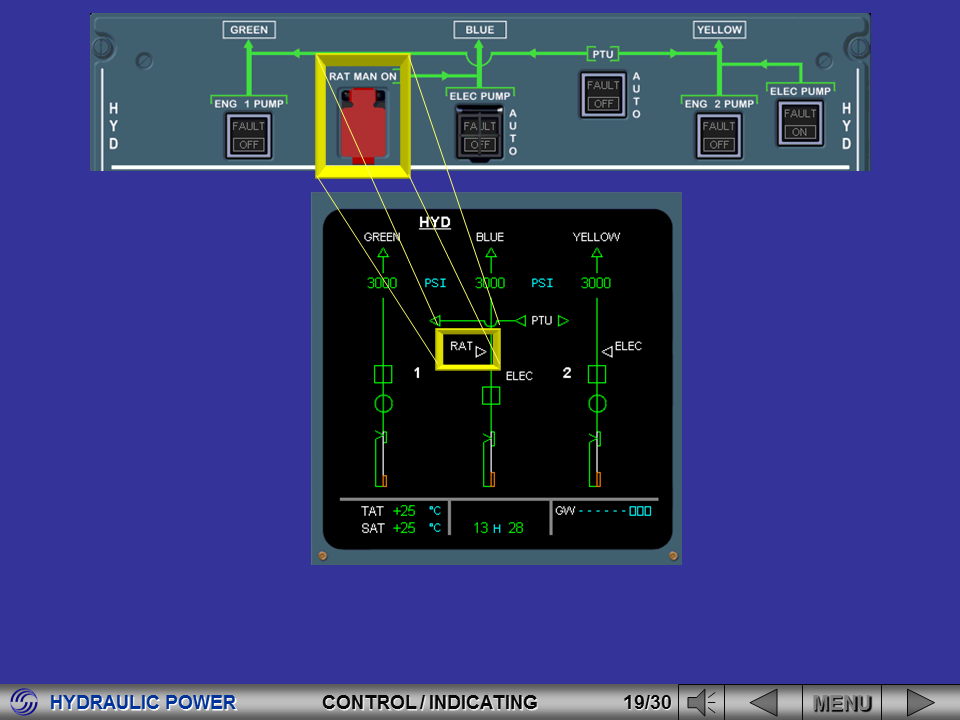This screenshot has width=960, height=720.
Task: Click the speaker audio icon
Action: point(700,701)
